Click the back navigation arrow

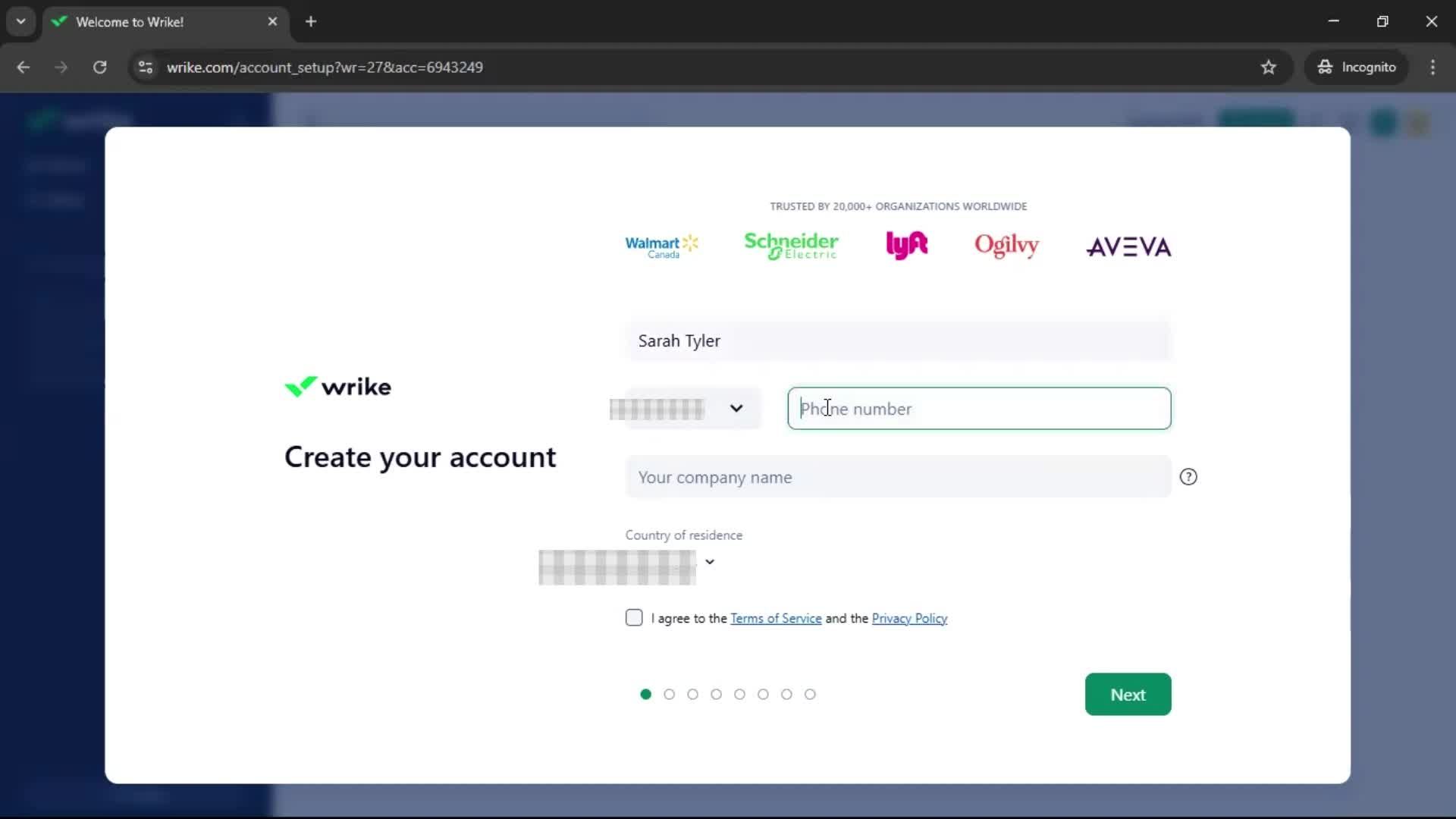click(x=24, y=67)
